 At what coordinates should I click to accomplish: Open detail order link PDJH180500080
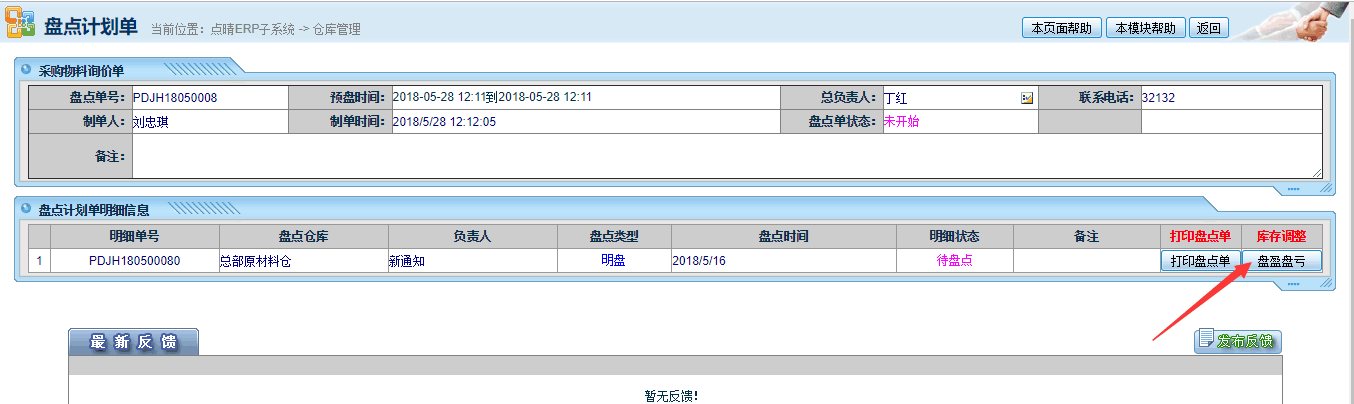(x=134, y=261)
